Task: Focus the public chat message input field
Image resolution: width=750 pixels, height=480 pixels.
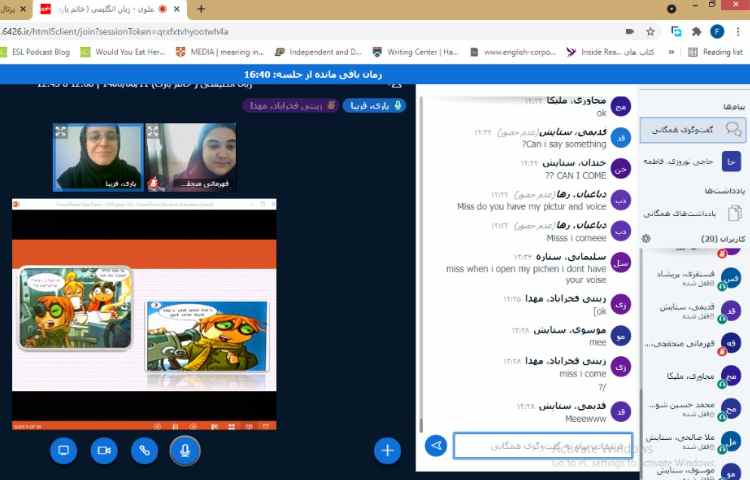Action: pyautogui.click(x=542, y=446)
